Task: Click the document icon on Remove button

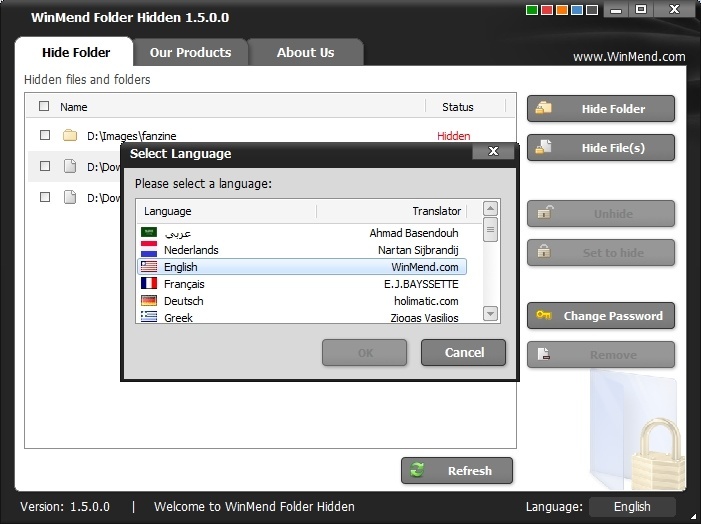Action: [544, 354]
